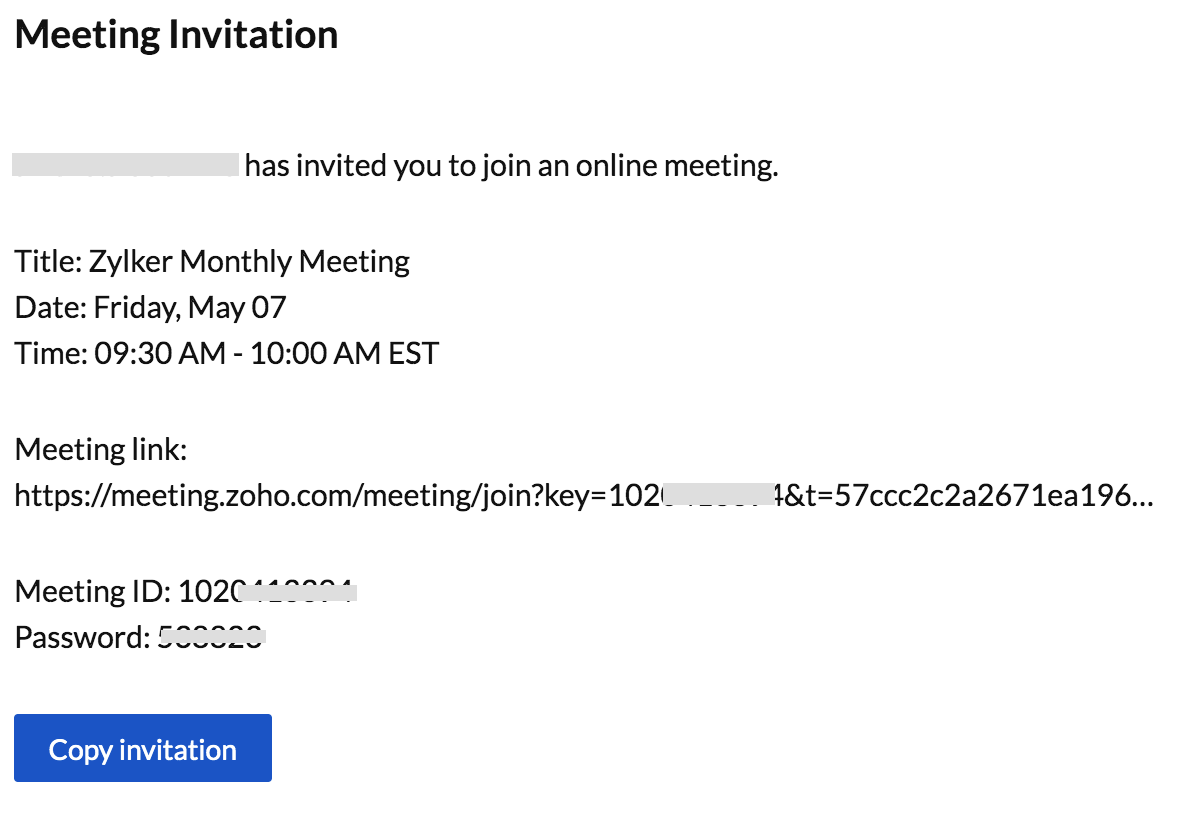Click the redacted inviter name
Image resolution: width=1194 pixels, height=814 pixels.
tap(126, 165)
